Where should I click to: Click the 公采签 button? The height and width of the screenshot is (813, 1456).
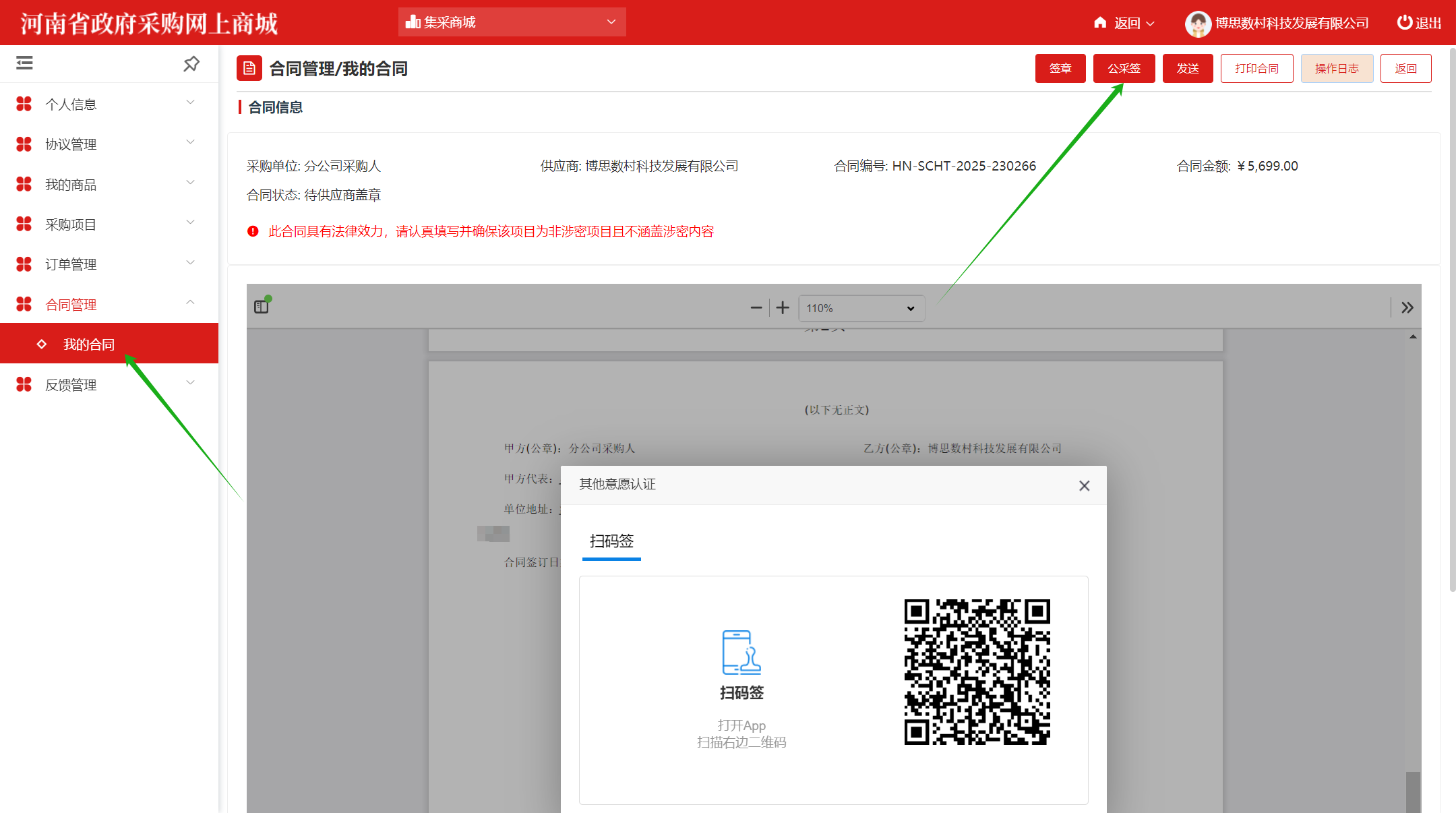[x=1124, y=68]
